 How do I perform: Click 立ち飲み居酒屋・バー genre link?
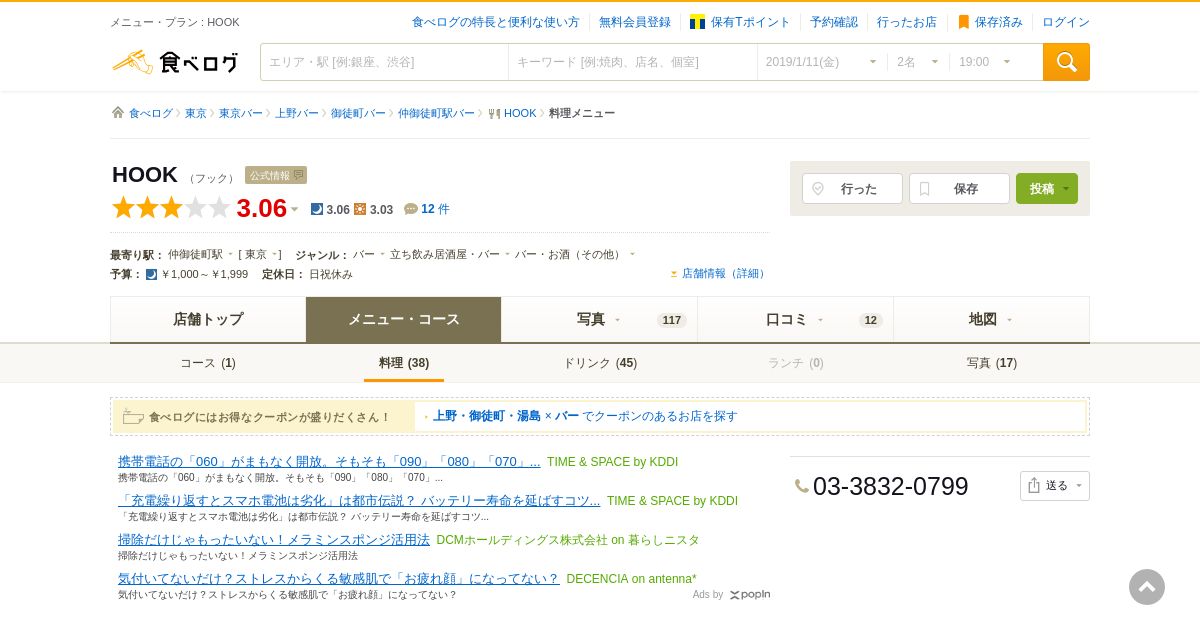(445, 254)
